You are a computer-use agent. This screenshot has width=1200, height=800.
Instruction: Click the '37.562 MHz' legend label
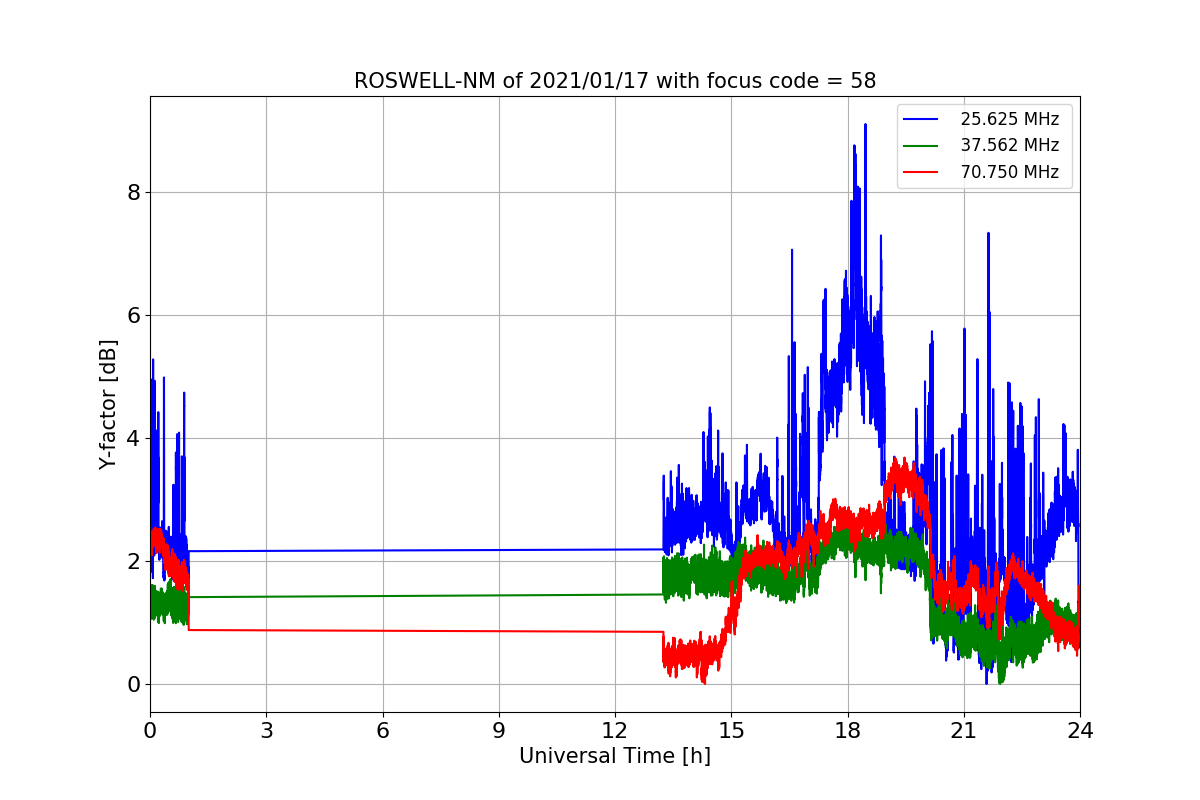(1009, 145)
